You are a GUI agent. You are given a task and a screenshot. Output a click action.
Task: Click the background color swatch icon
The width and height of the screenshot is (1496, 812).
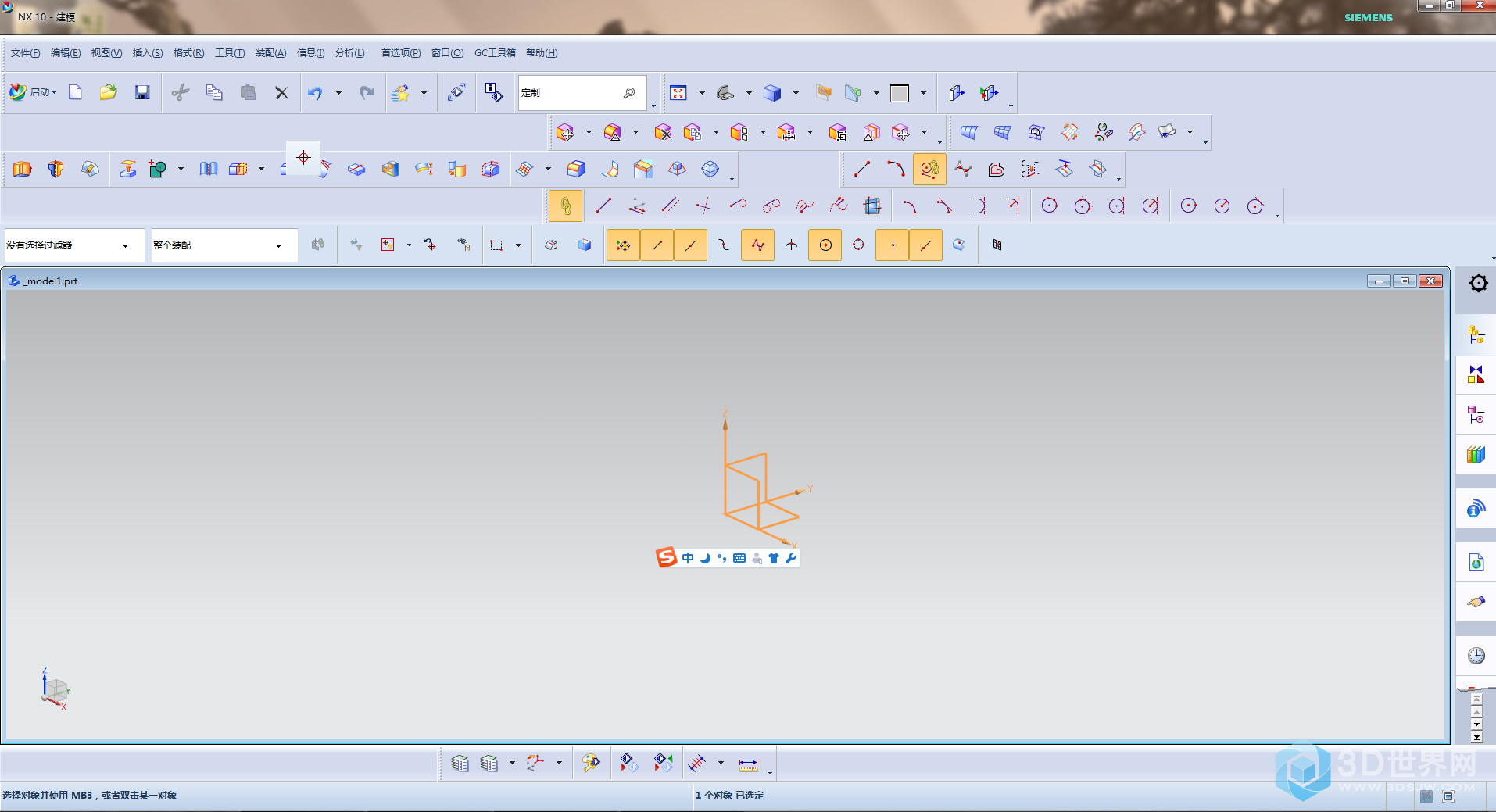point(900,93)
